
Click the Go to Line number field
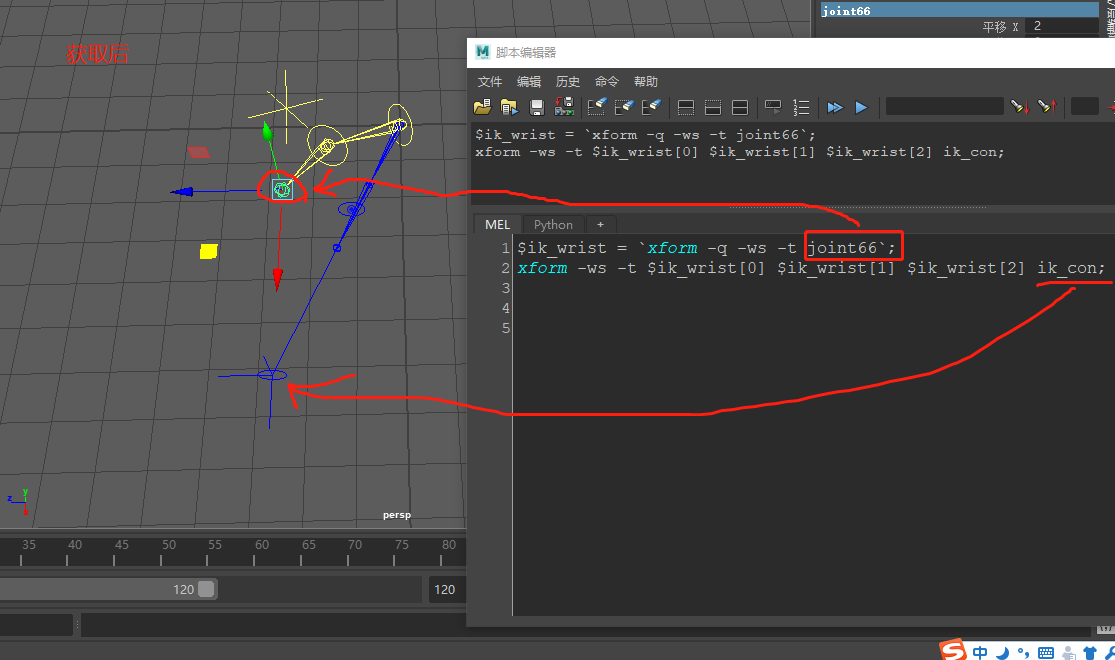(1084, 107)
